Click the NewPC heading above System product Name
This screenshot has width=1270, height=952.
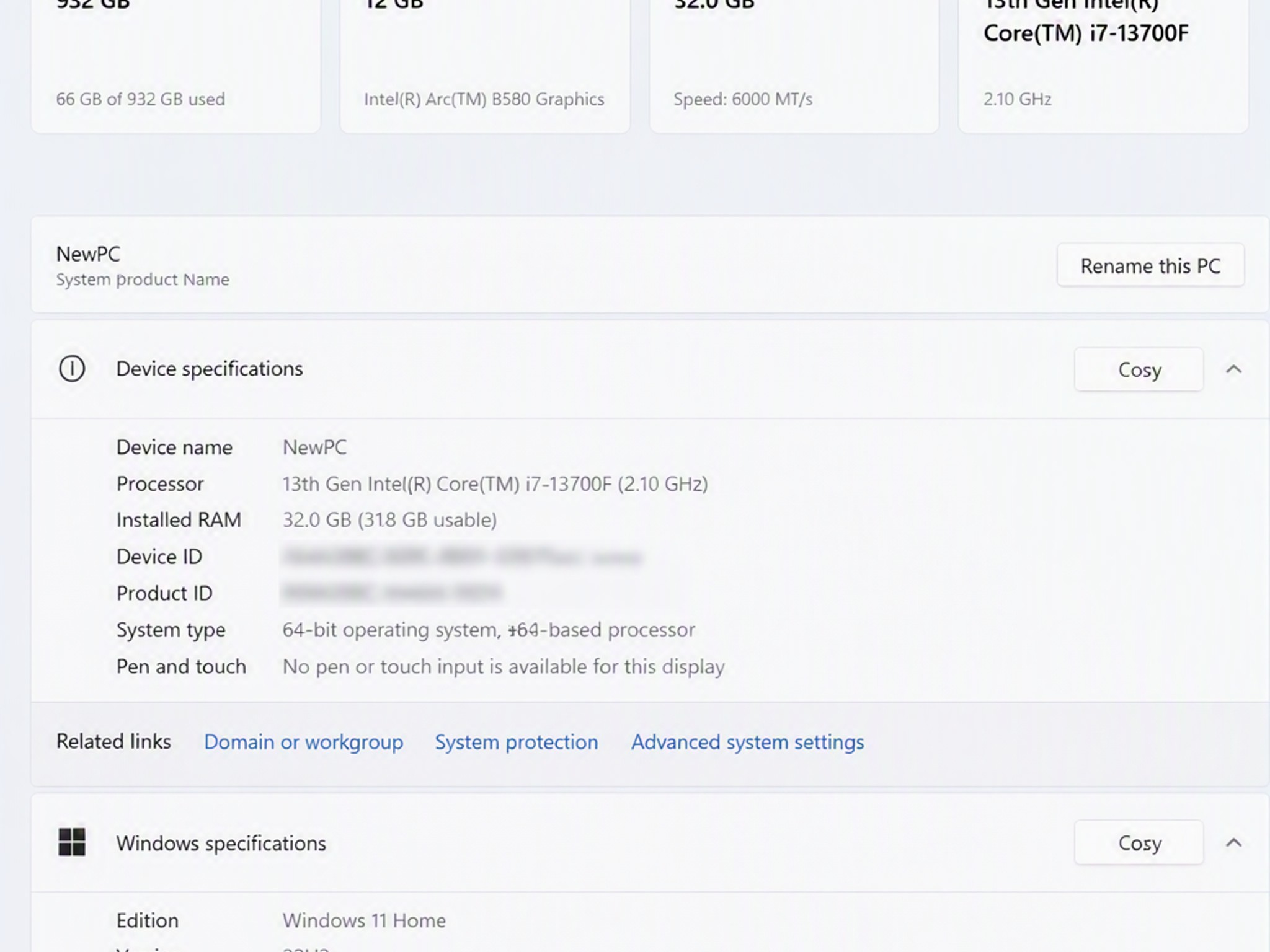click(88, 254)
